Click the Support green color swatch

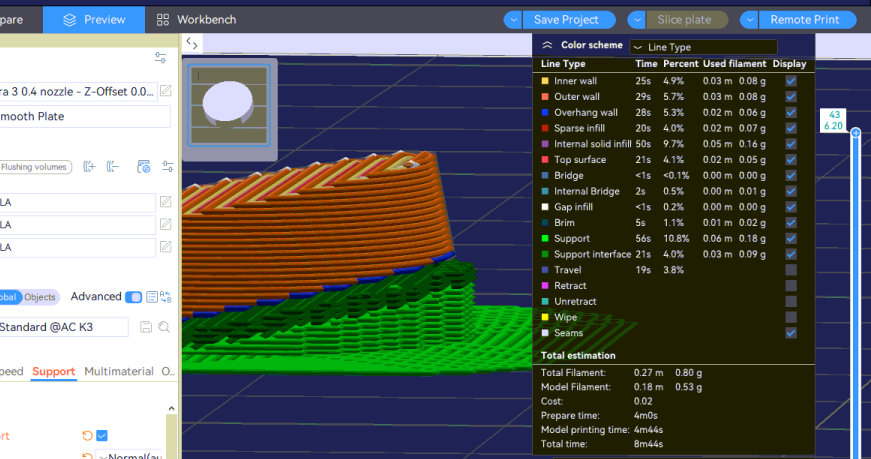point(545,239)
